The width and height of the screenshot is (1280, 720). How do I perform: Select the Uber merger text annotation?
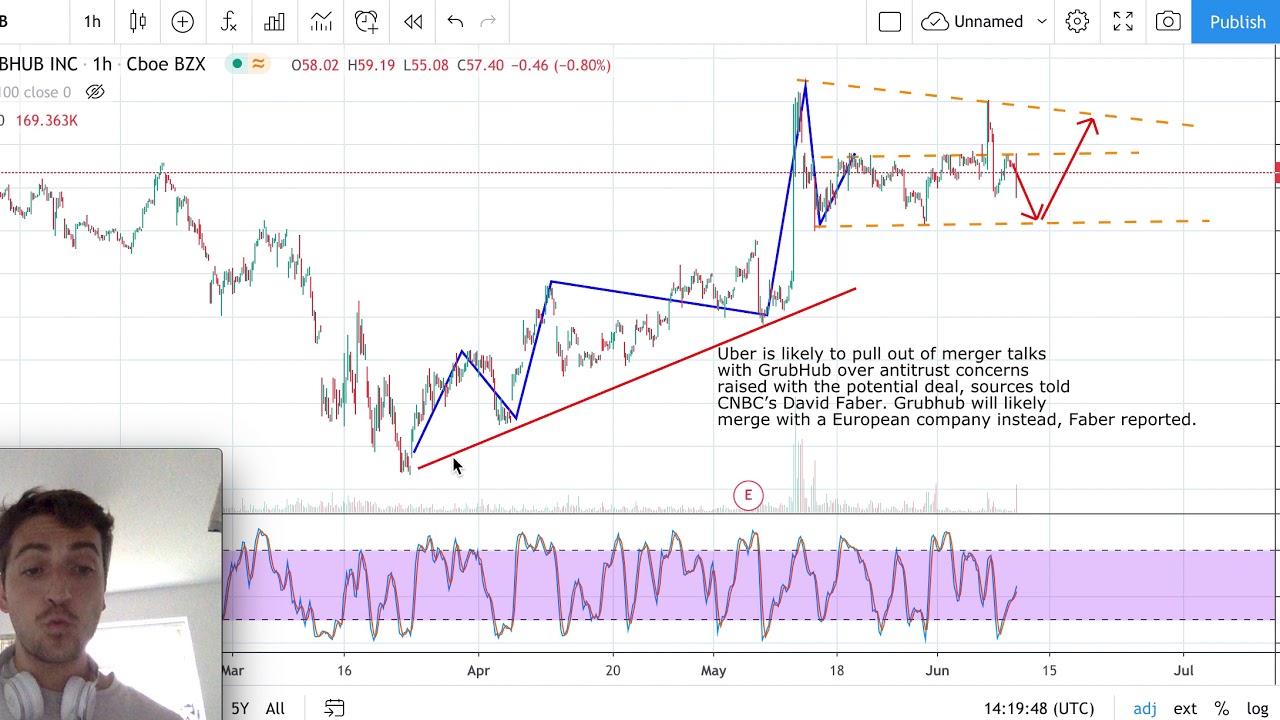pos(956,387)
